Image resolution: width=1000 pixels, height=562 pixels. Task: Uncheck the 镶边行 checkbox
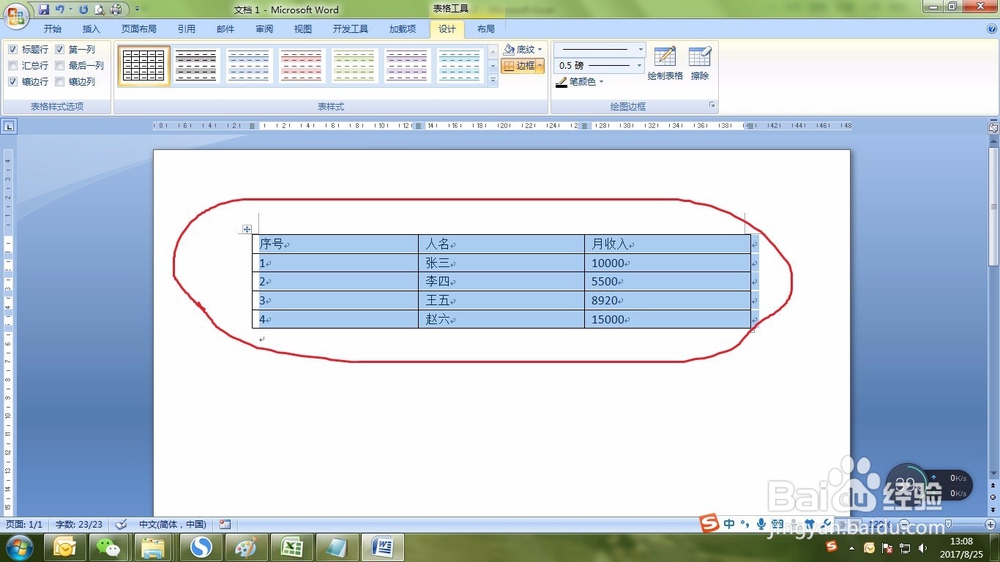pyautogui.click(x=13, y=82)
